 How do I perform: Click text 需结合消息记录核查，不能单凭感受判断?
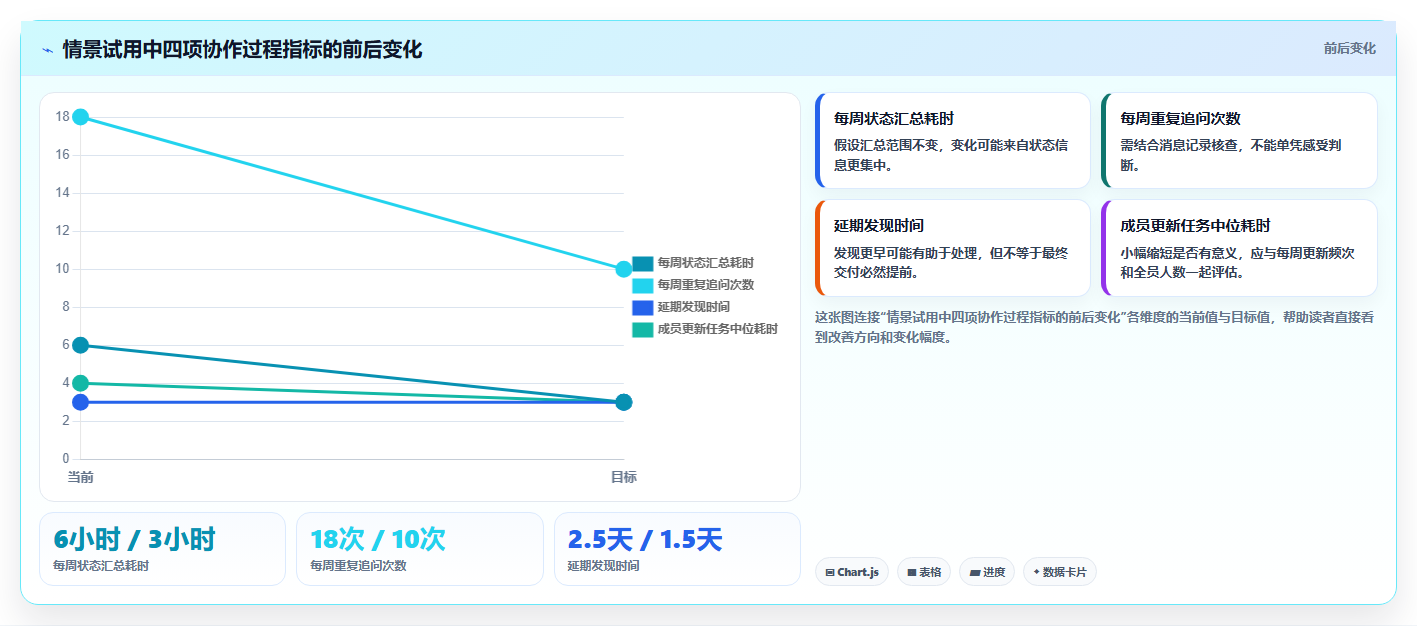click(x=1231, y=155)
